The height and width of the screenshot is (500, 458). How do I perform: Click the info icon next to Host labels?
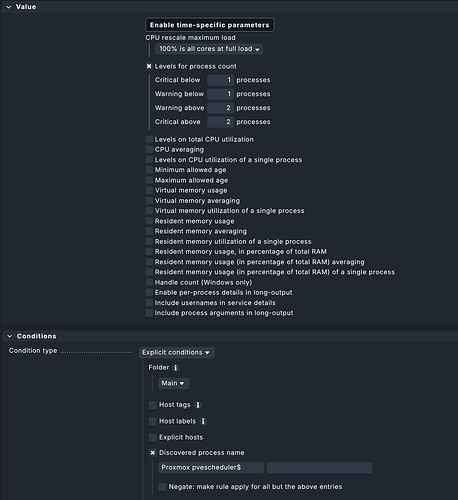coord(203,421)
